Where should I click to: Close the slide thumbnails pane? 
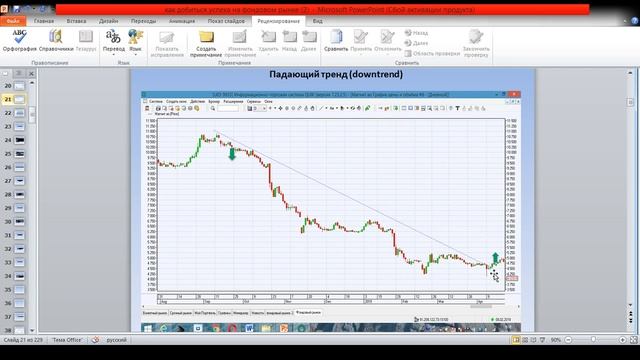(31, 73)
